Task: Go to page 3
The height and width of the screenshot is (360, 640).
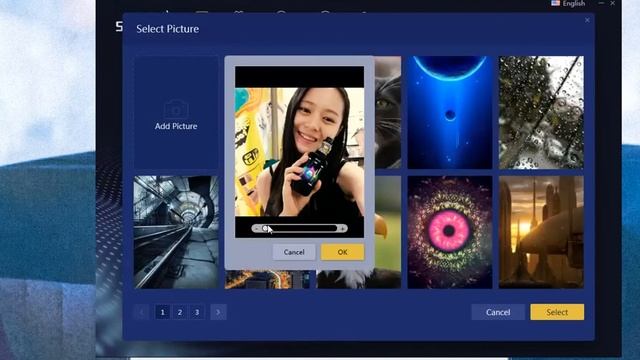Action: (x=197, y=312)
